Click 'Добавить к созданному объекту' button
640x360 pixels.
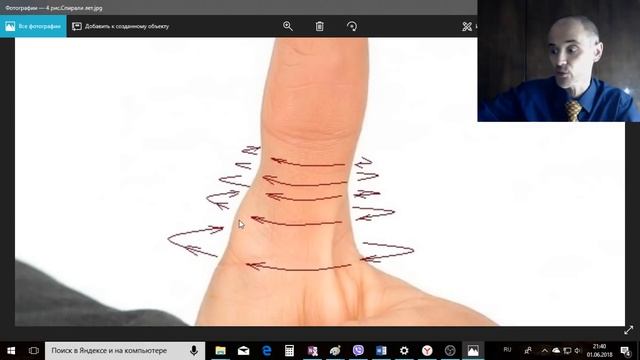(x=120, y=27)
